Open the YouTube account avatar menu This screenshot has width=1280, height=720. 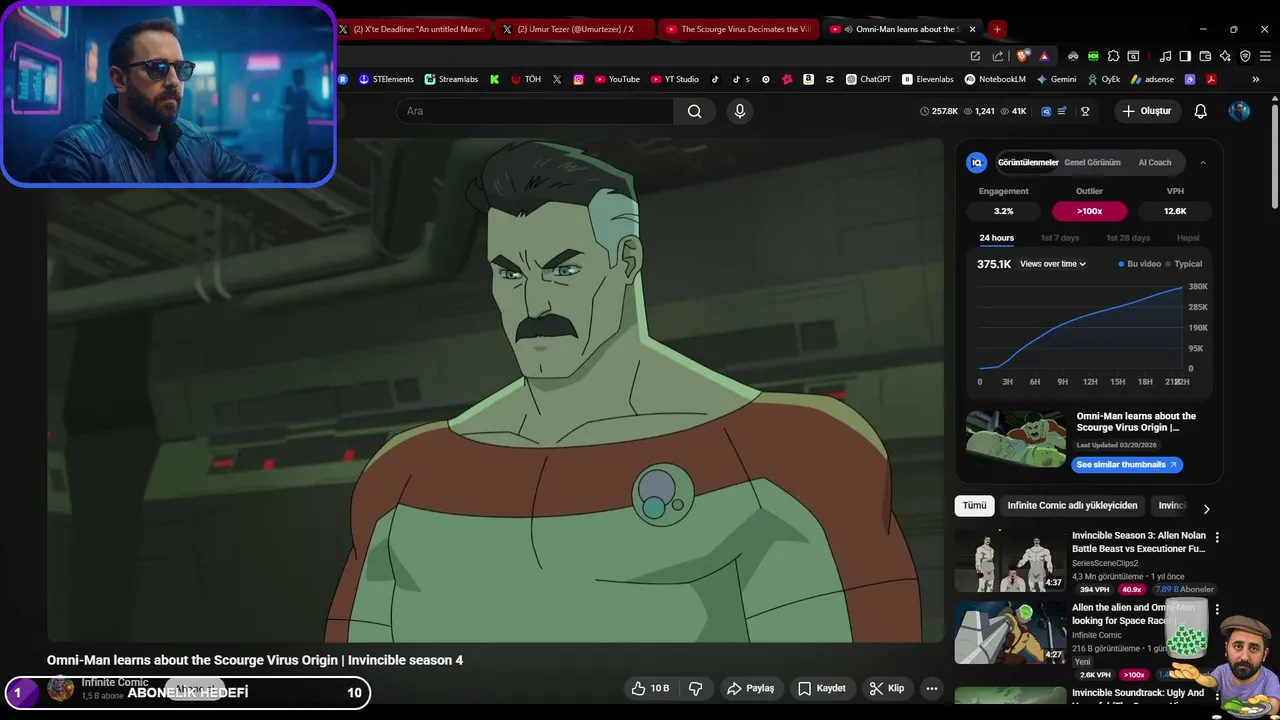[x=1239, y=111]
